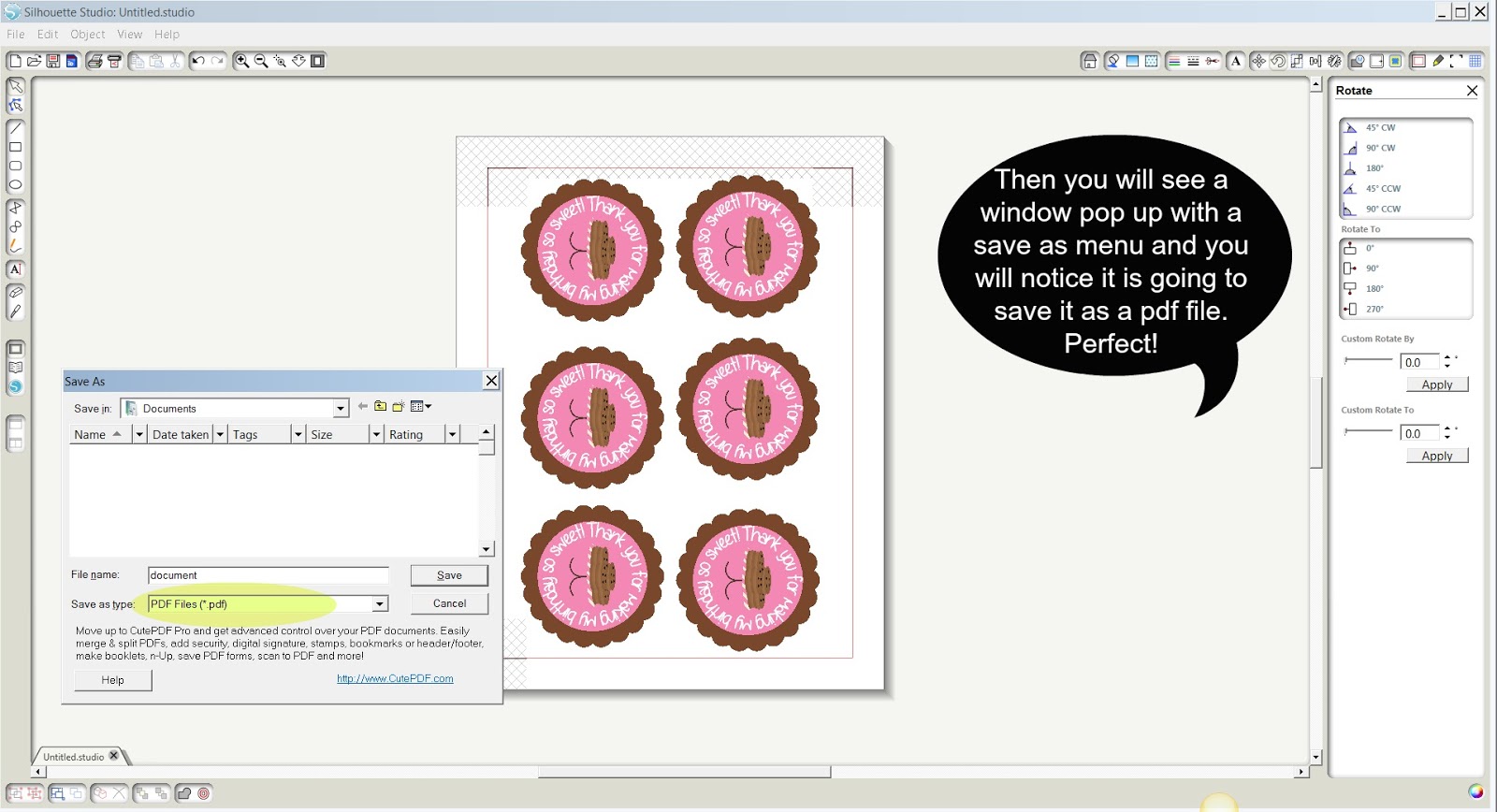This screenshot has width=1497, height=812.
Task: Click the Save to SD card icon
Action: coord(71,61)
